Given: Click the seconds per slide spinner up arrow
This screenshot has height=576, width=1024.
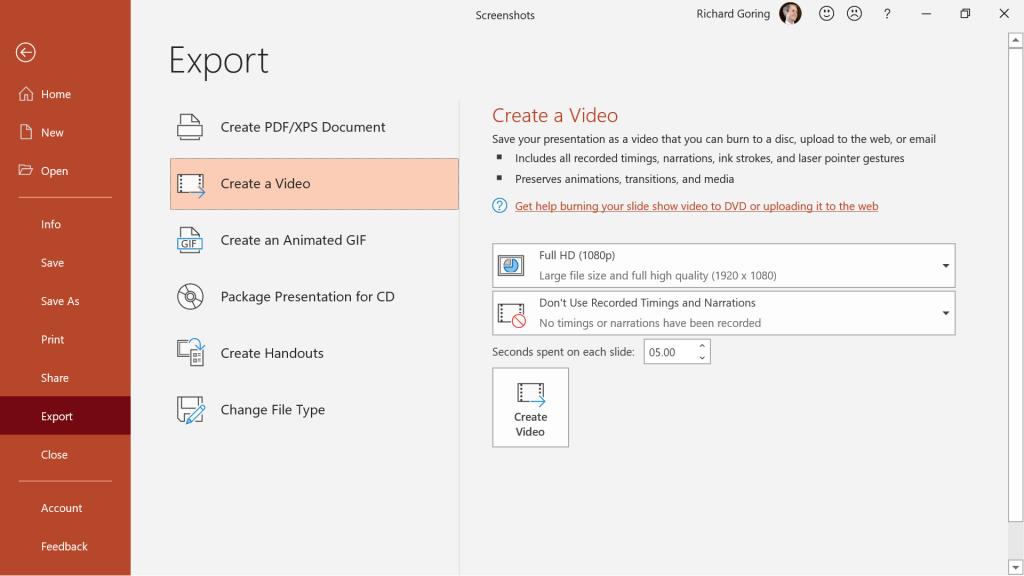Looking at the screenshot, I should 701,347.
